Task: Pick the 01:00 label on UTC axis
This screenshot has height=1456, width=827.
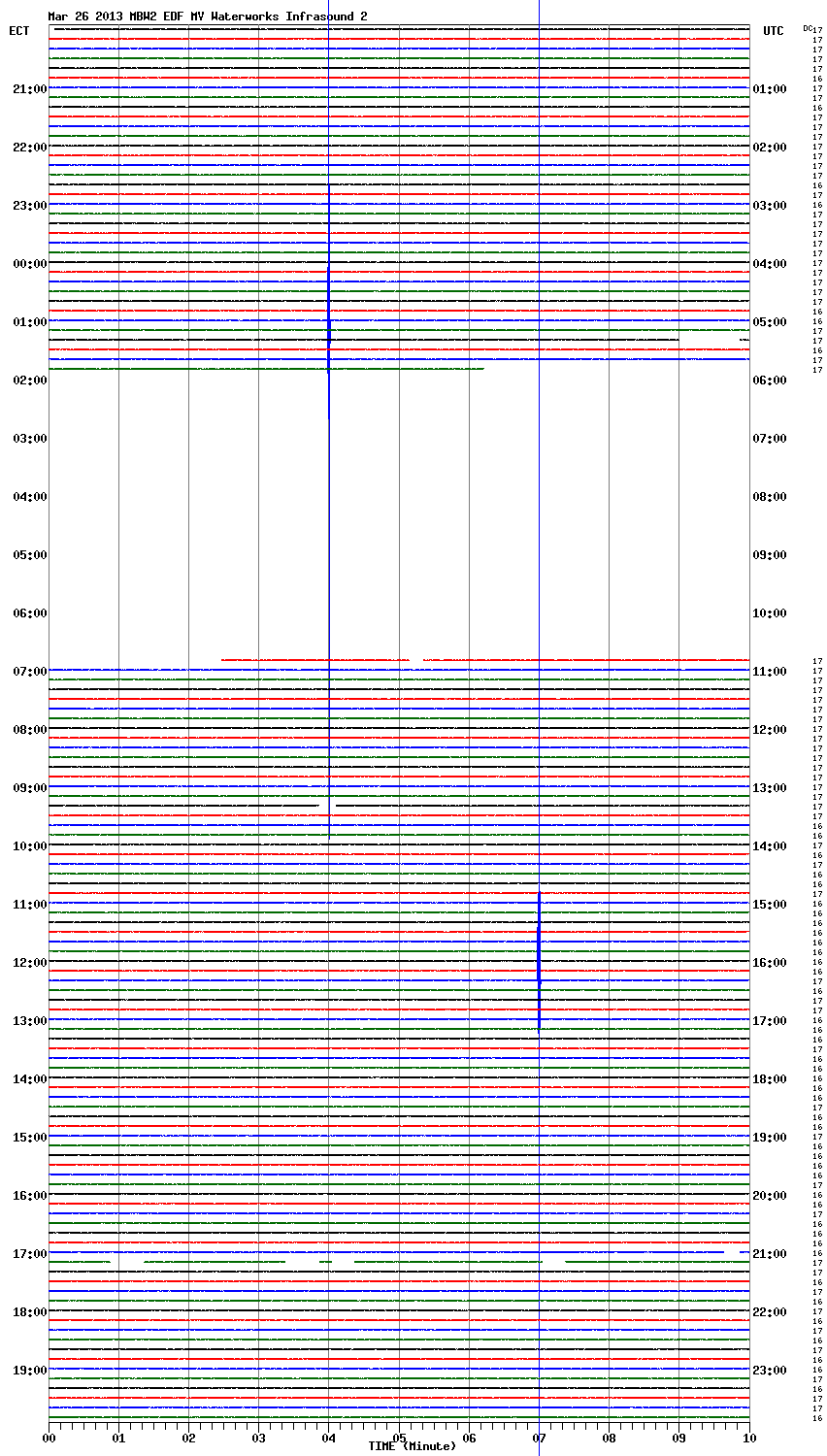Action: coord(770,89)
